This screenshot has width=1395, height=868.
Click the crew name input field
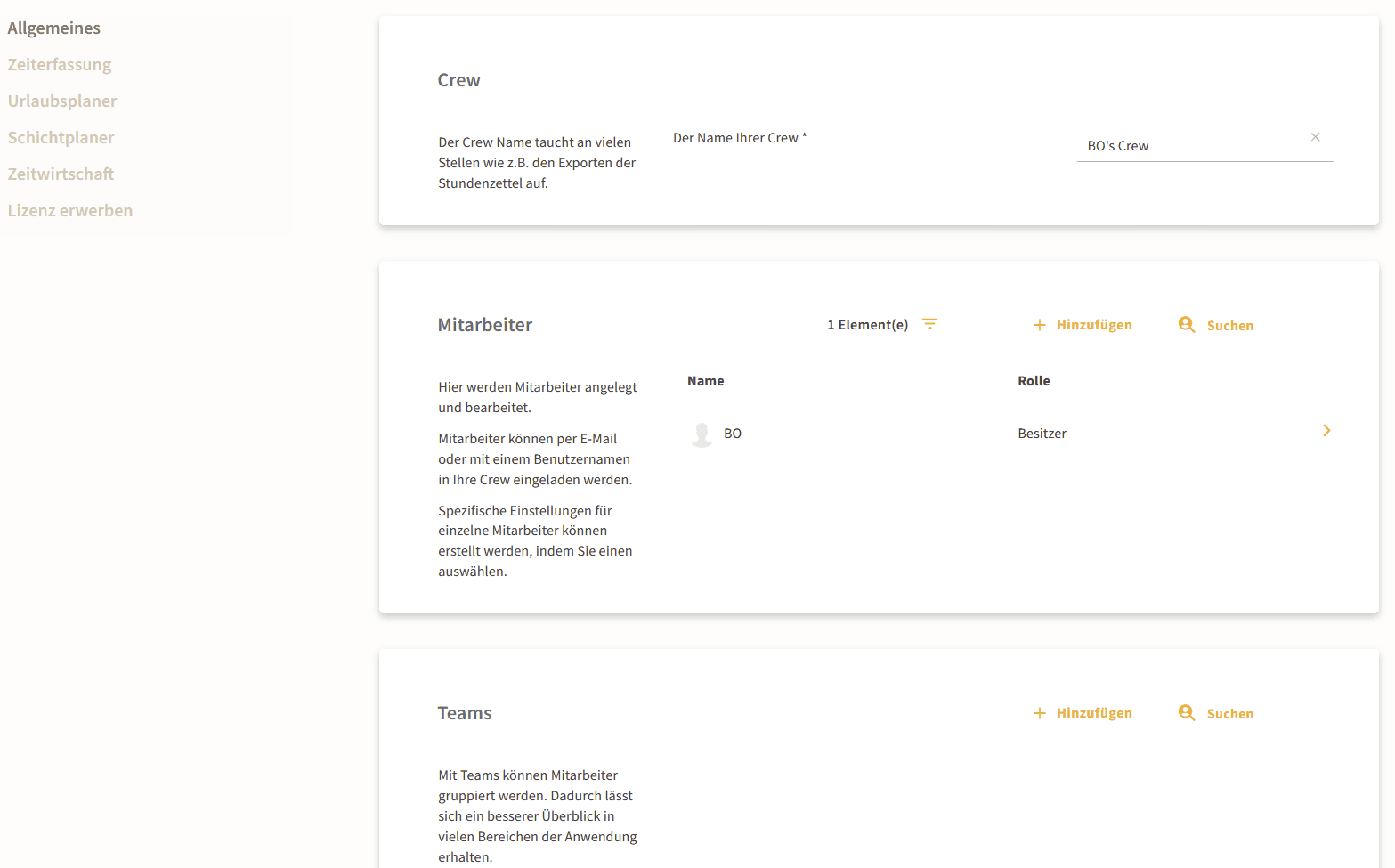(1191, 146)
